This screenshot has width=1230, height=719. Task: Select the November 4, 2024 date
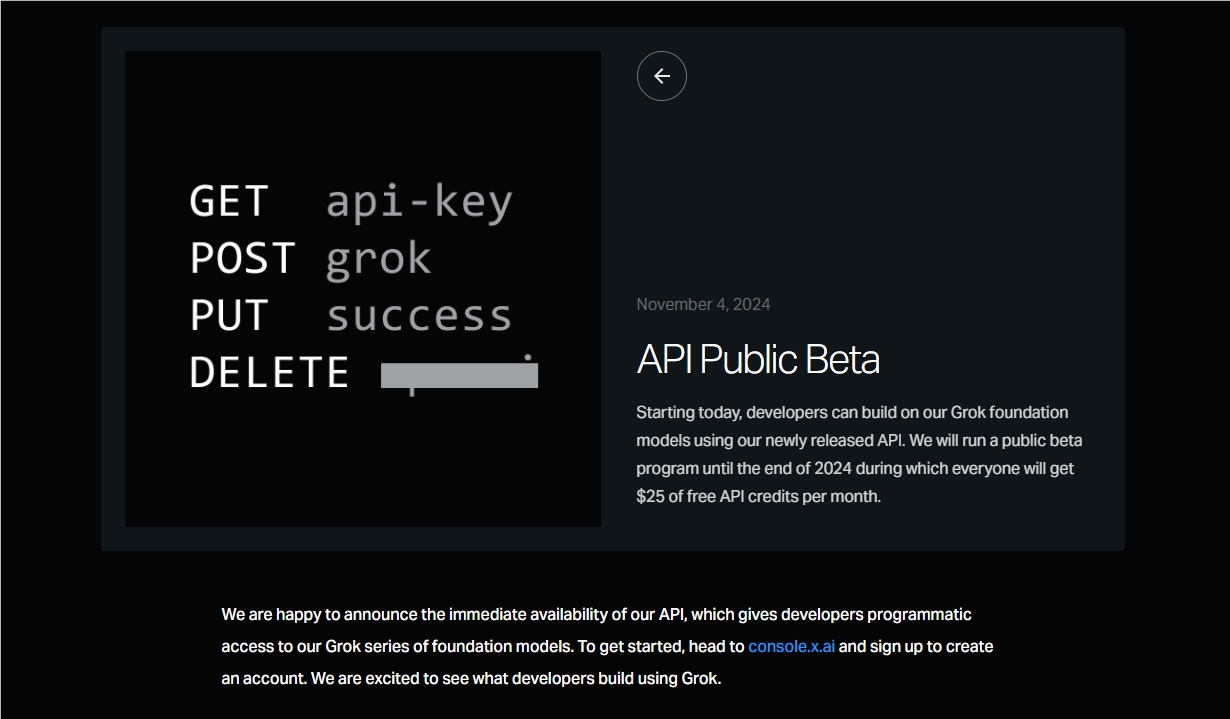point(703,304)
